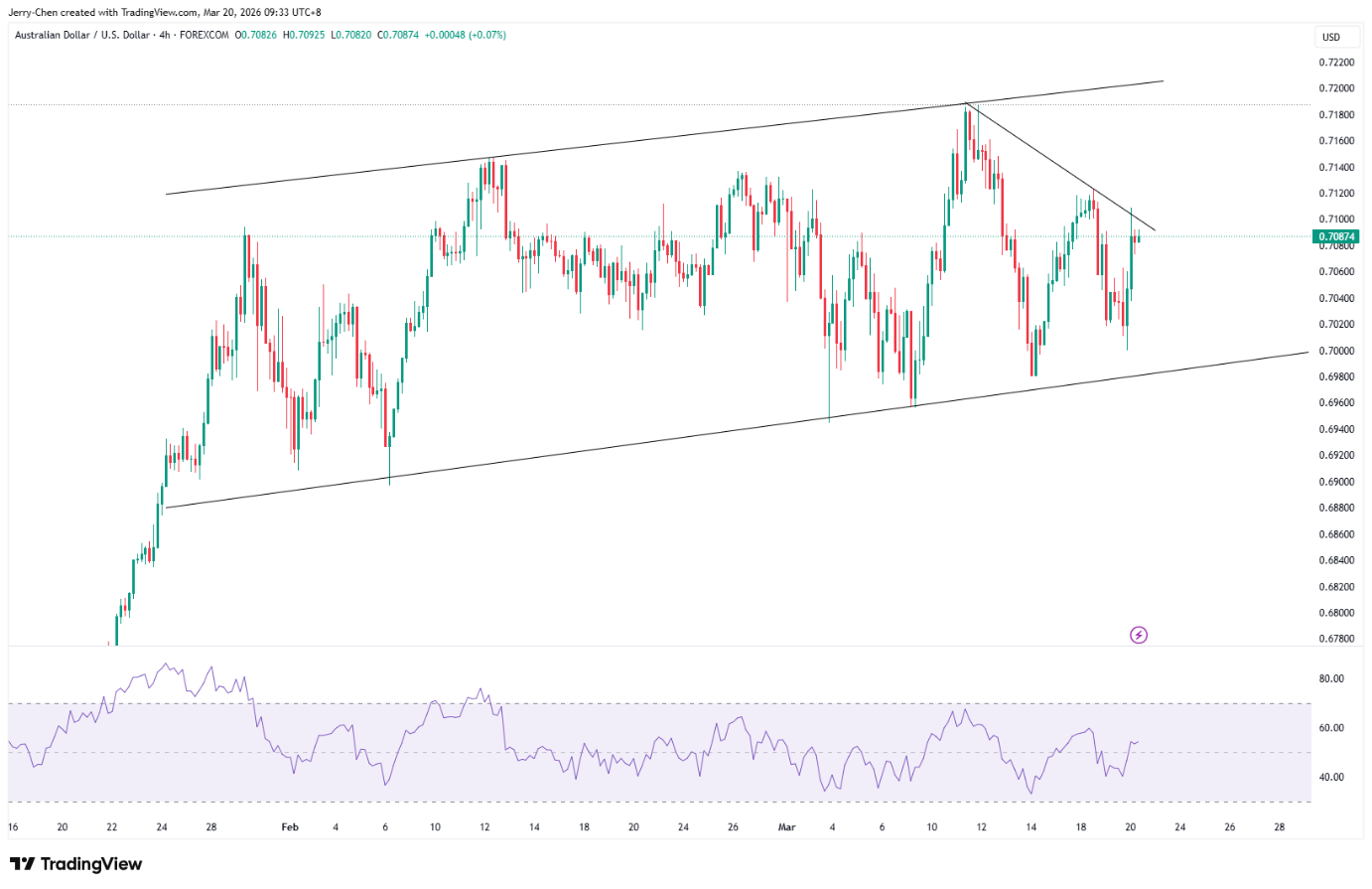Click the Australian Dollar / U.S. Dollar title
Image resolution: width=1372 pixels, height=889 pixels.
pos(82,35)
